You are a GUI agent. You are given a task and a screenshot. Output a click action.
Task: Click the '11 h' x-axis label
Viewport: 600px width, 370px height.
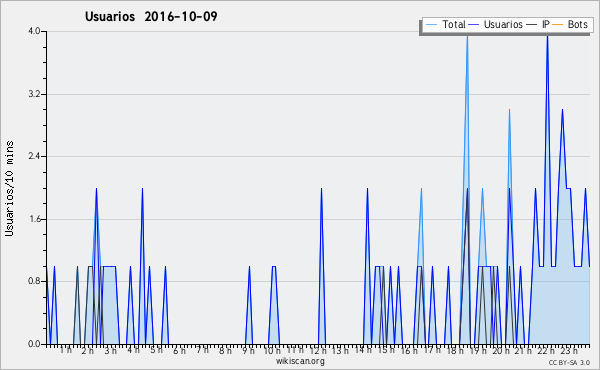[295, 350]
